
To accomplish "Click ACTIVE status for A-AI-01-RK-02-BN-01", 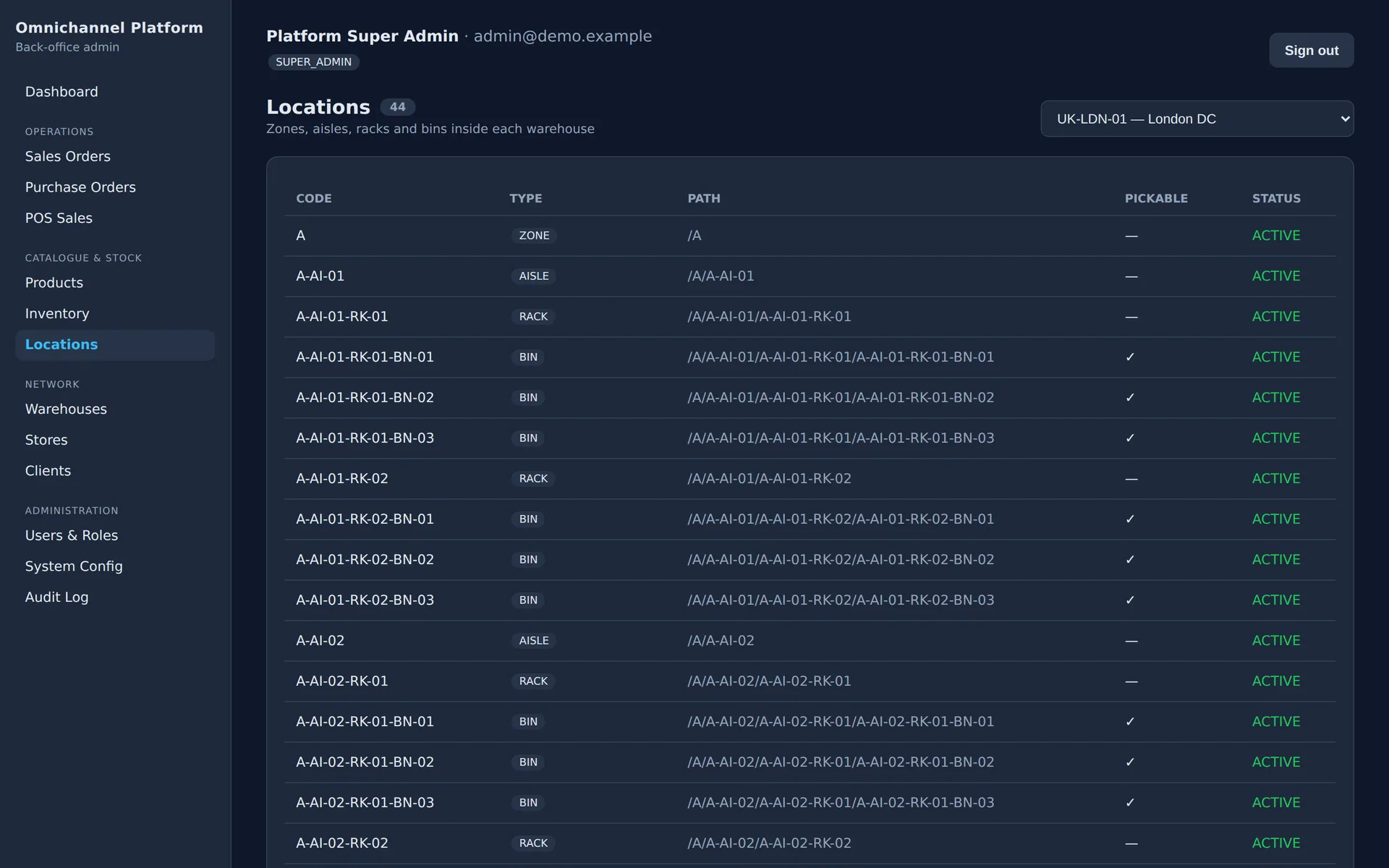I will 1276,519.
